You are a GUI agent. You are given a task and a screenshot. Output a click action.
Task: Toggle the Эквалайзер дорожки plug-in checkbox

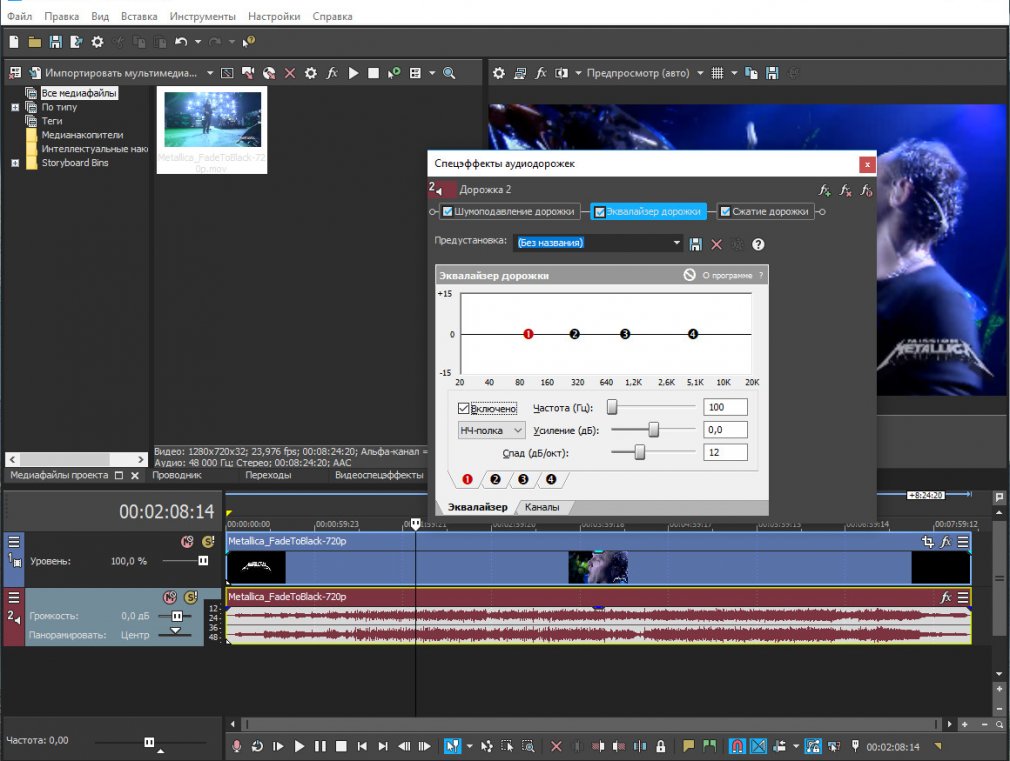(x=600, y=212)
